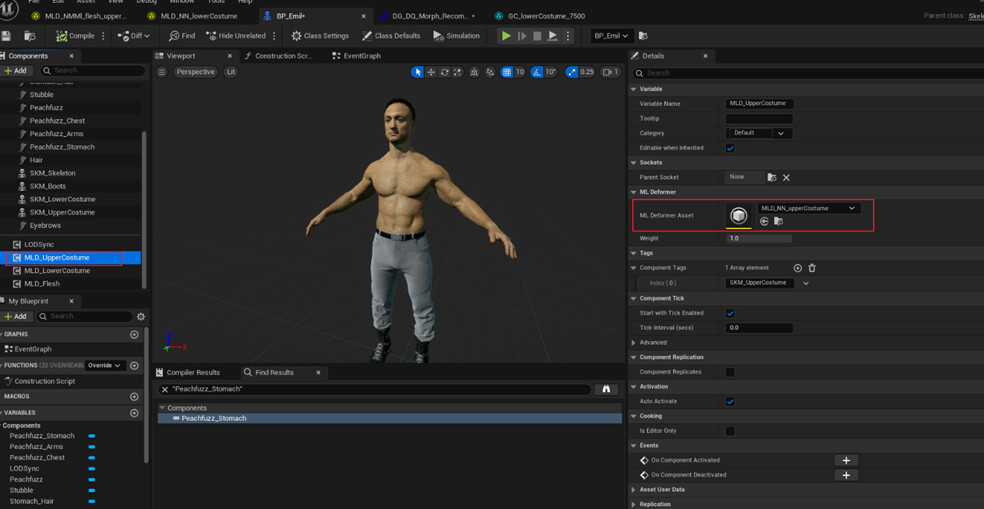Toggle the Component Replicates checkbox
The width and height of the screenshot is (984, 509).
click(730, 372)
